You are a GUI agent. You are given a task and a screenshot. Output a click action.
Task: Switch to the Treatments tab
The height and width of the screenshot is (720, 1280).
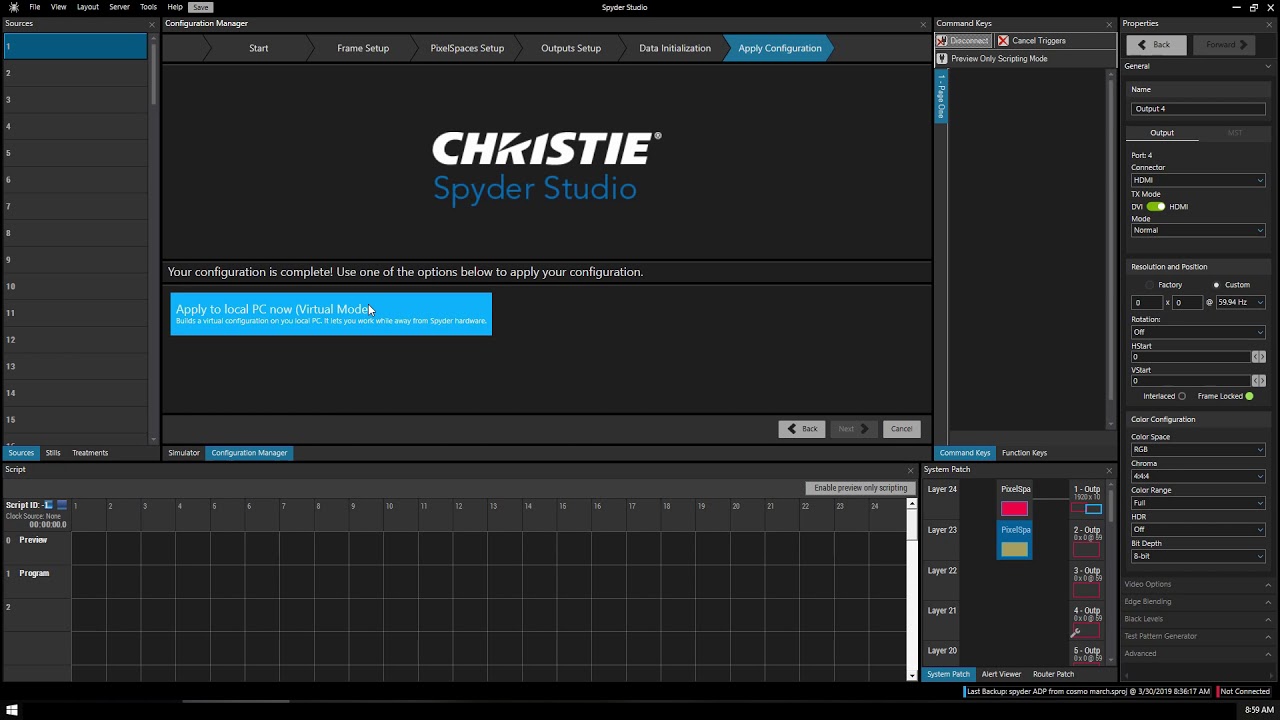[90, 453]
